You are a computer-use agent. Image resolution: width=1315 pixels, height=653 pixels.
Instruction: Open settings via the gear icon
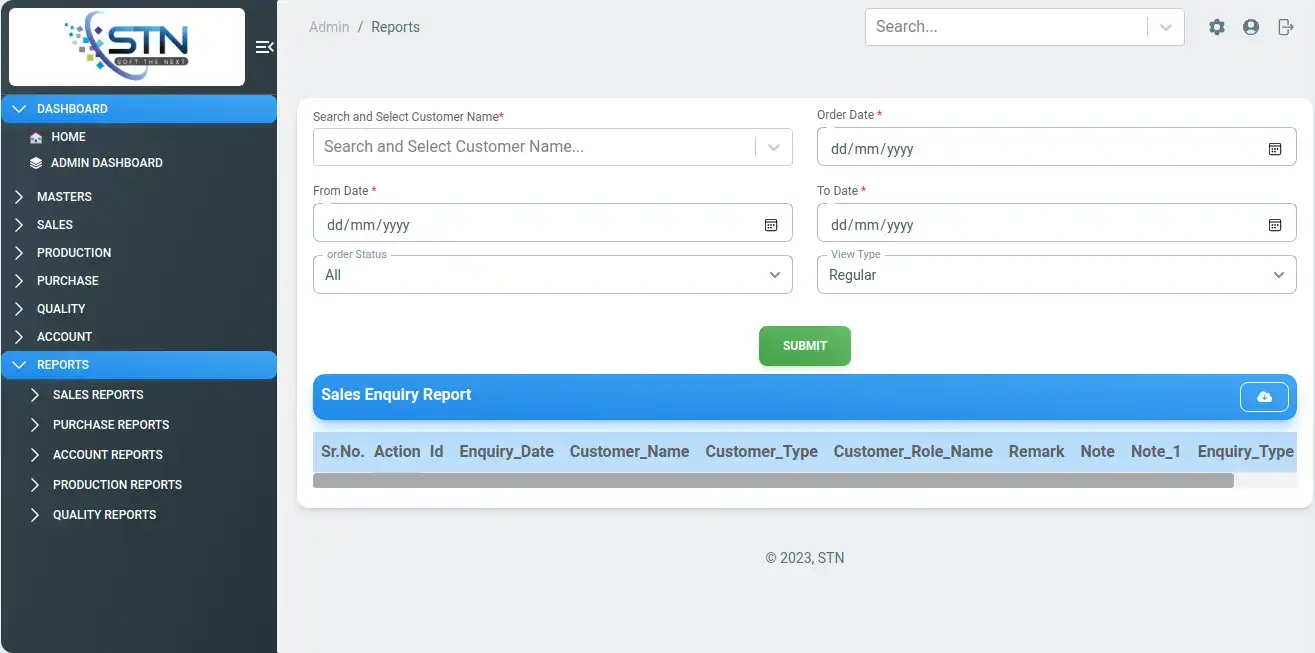point(1216,27)
